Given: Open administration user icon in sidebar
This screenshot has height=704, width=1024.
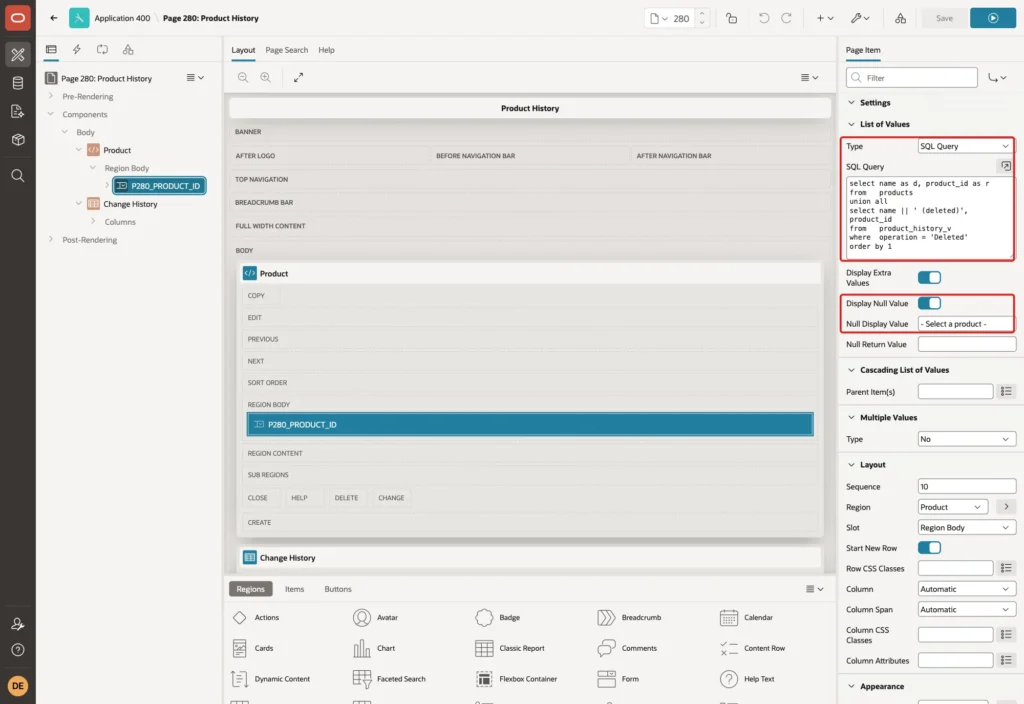Looking at the screenshot, I should pos(18,624).
